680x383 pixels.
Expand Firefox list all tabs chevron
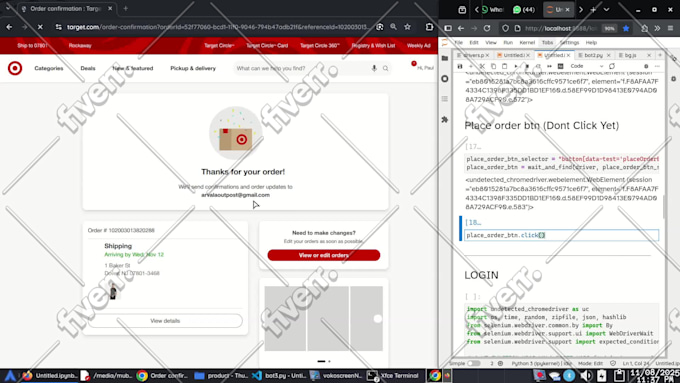point(606,10)
